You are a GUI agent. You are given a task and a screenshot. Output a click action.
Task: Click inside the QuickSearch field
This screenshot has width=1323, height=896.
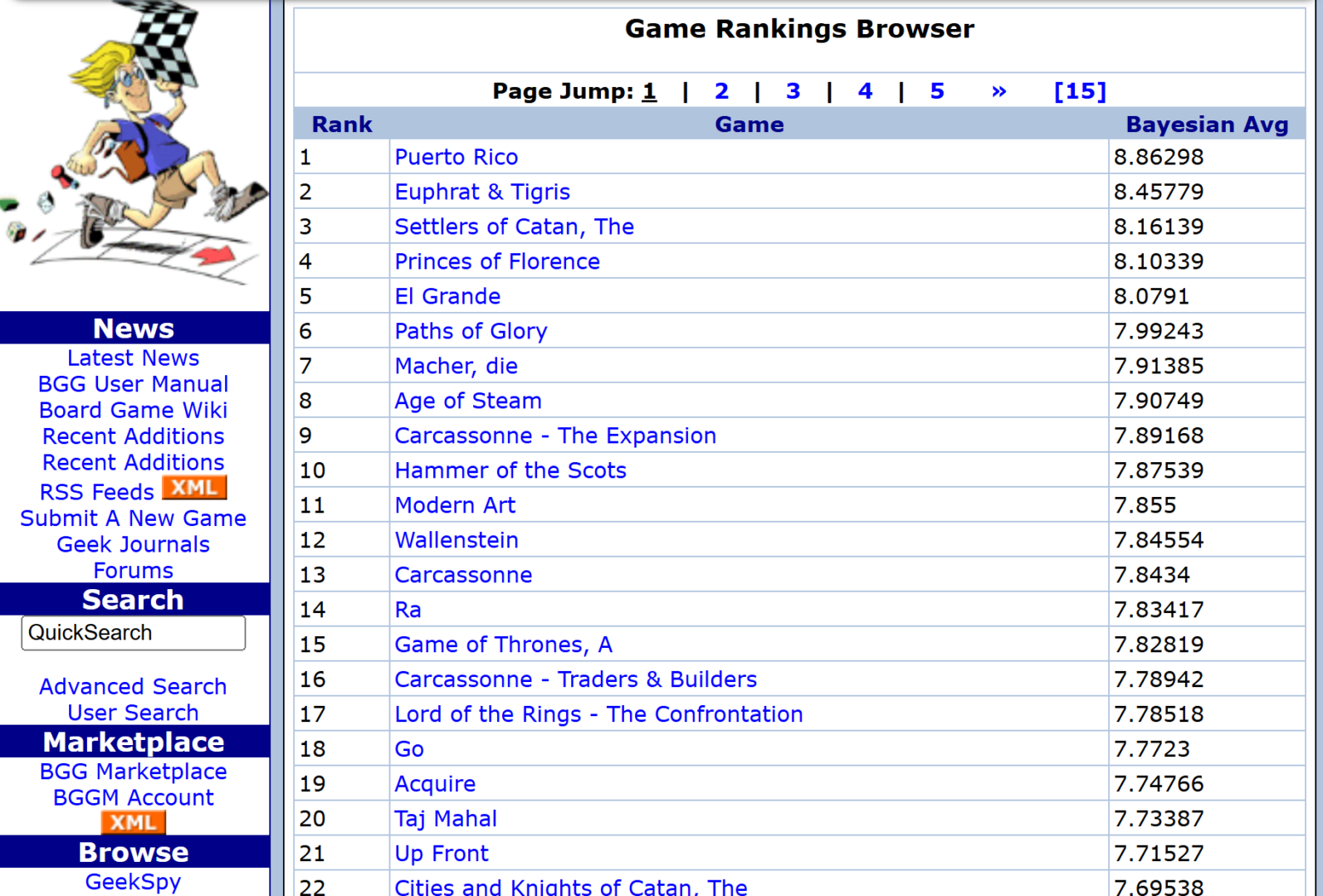click(x=134, y=633)
